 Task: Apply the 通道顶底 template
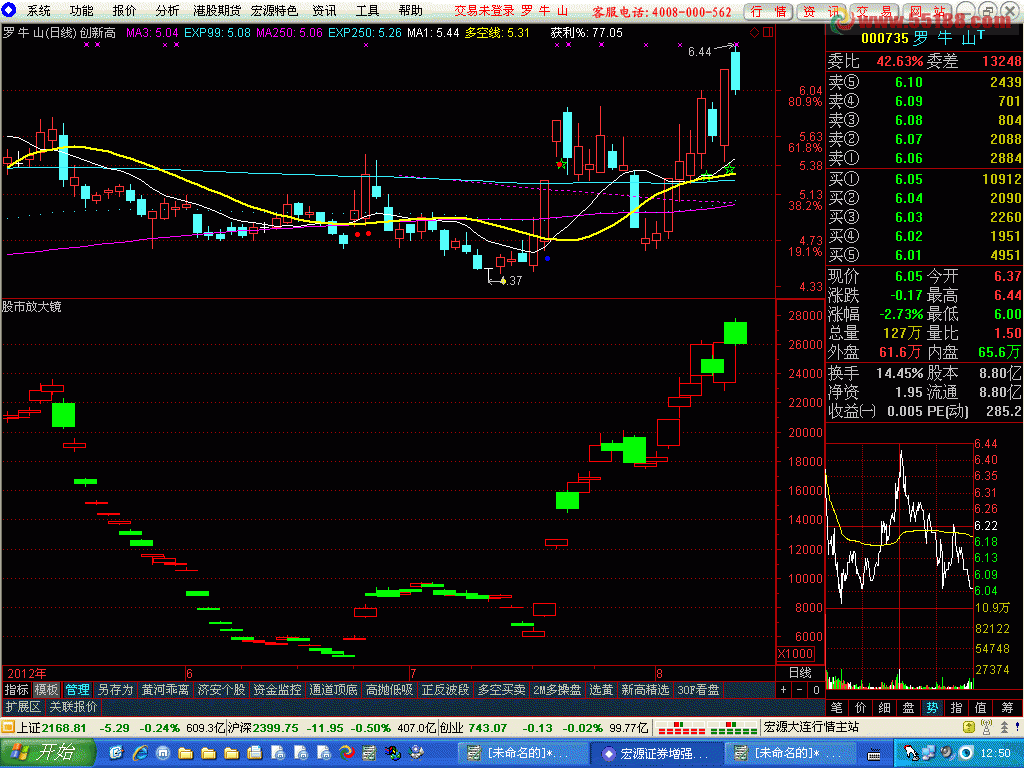click(x=333, y=690)
